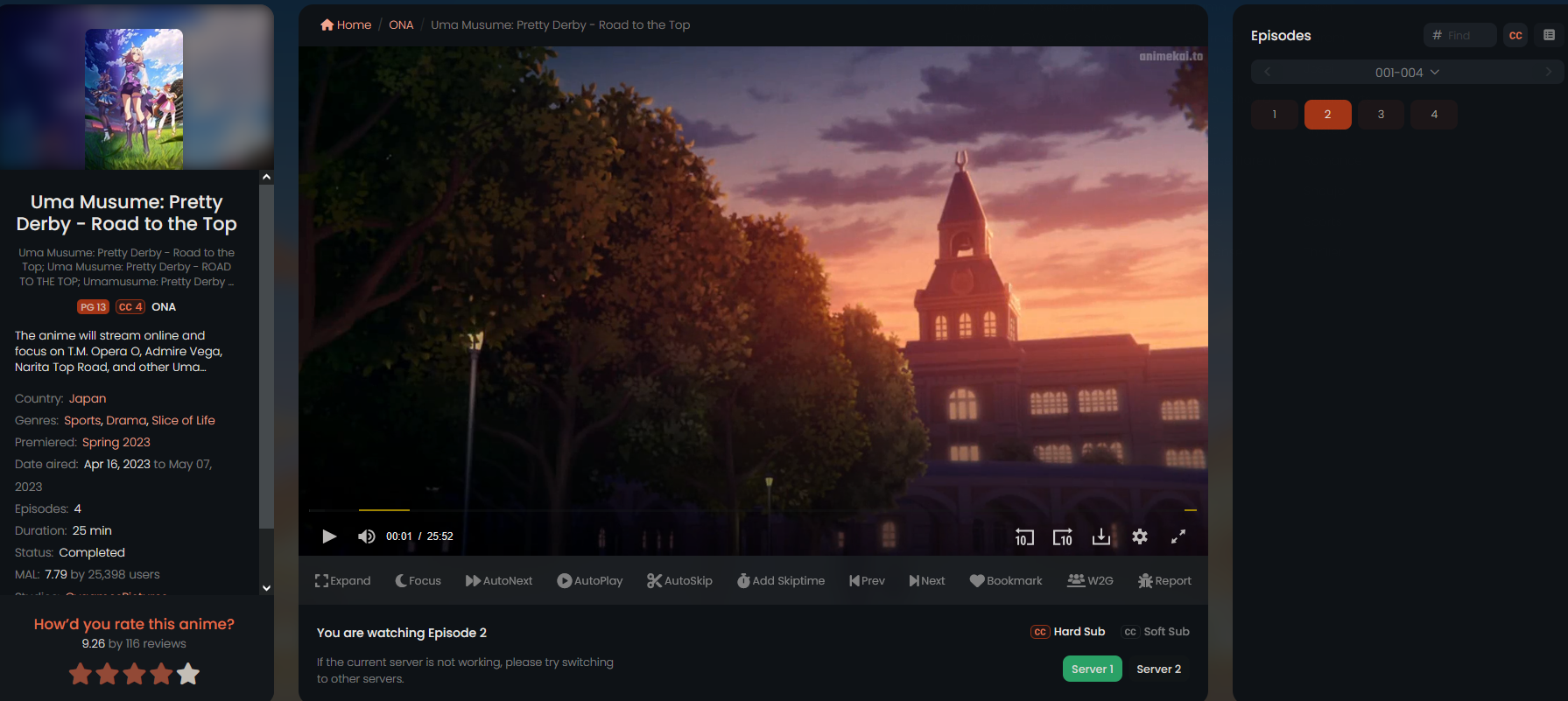Toggle AutoPlay option
This screenshot has height=701, width=1568.
(590, 581)
